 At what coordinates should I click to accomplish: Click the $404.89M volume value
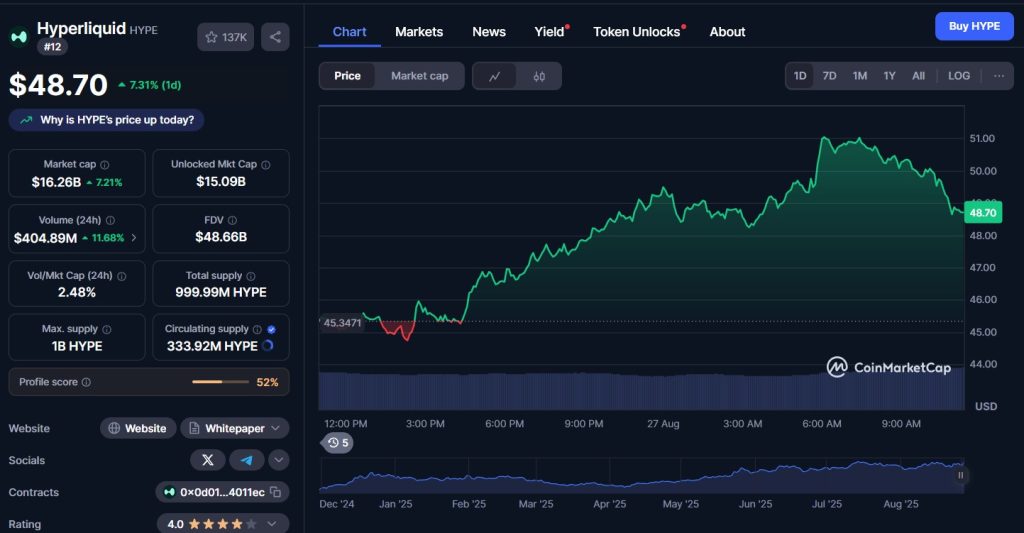click(x=45, y=238)
